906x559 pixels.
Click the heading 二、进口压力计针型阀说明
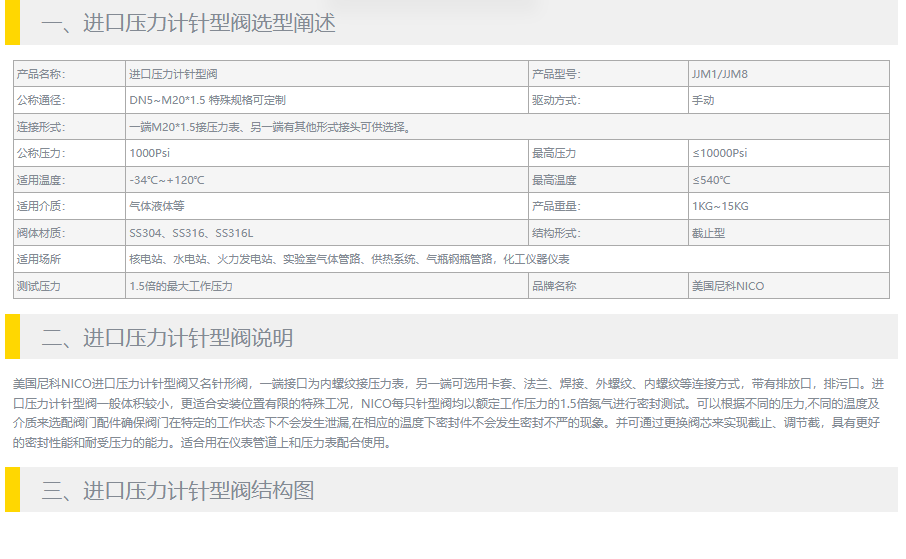click(167, 337)
